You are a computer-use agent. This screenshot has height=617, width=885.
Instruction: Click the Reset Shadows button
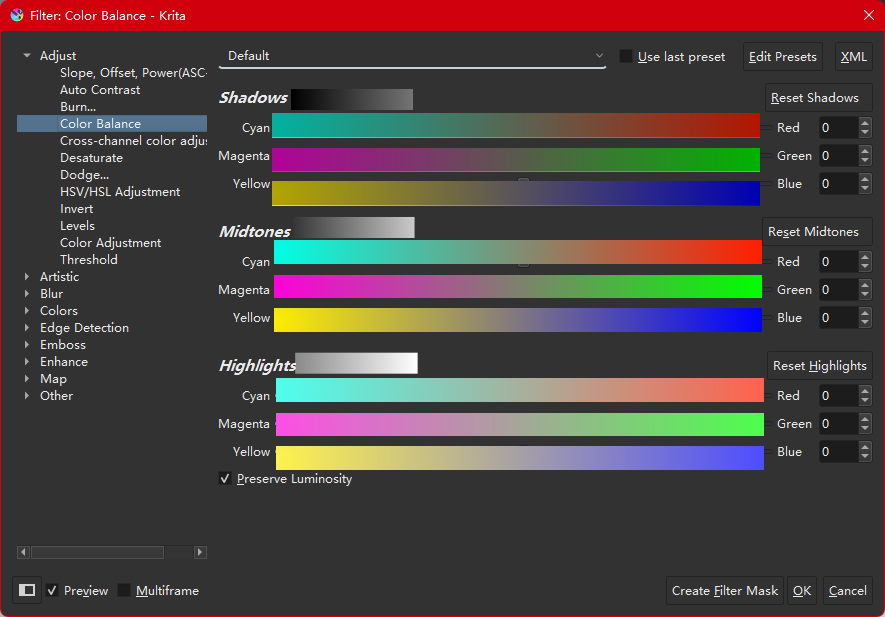pos(815,98)
